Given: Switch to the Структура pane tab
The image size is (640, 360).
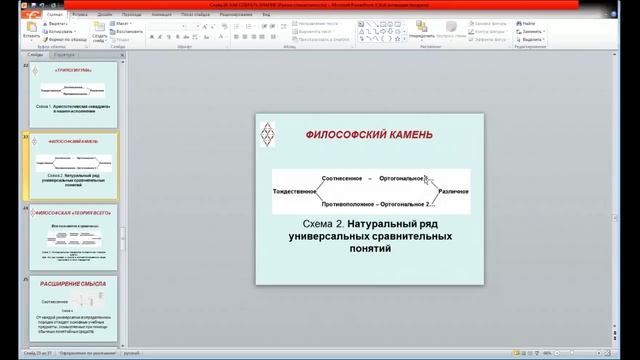Looking at the screenshot, I should click(64, 55).
